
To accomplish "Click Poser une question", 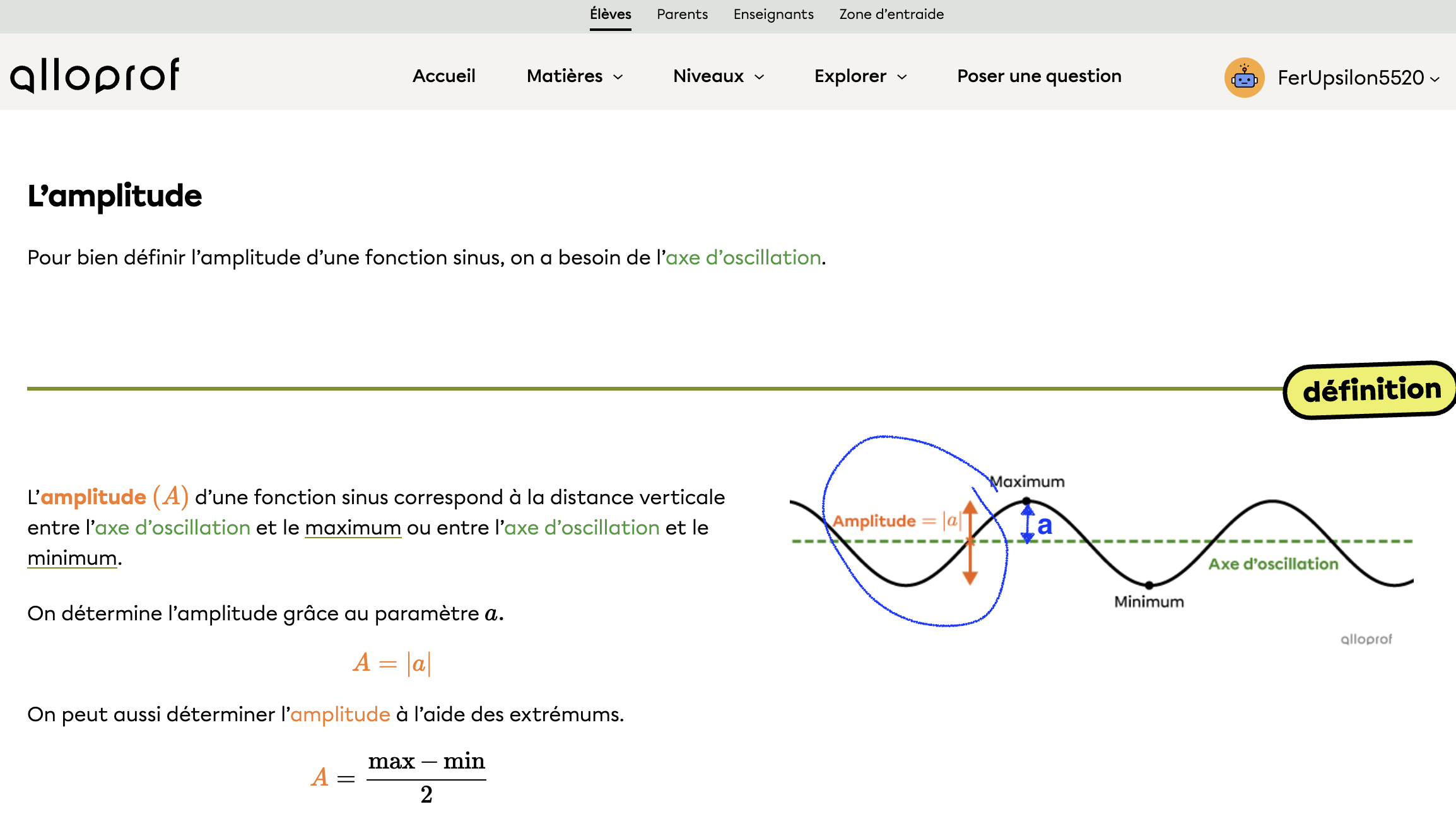I will pyautogui.click(x=1039, y=76).
